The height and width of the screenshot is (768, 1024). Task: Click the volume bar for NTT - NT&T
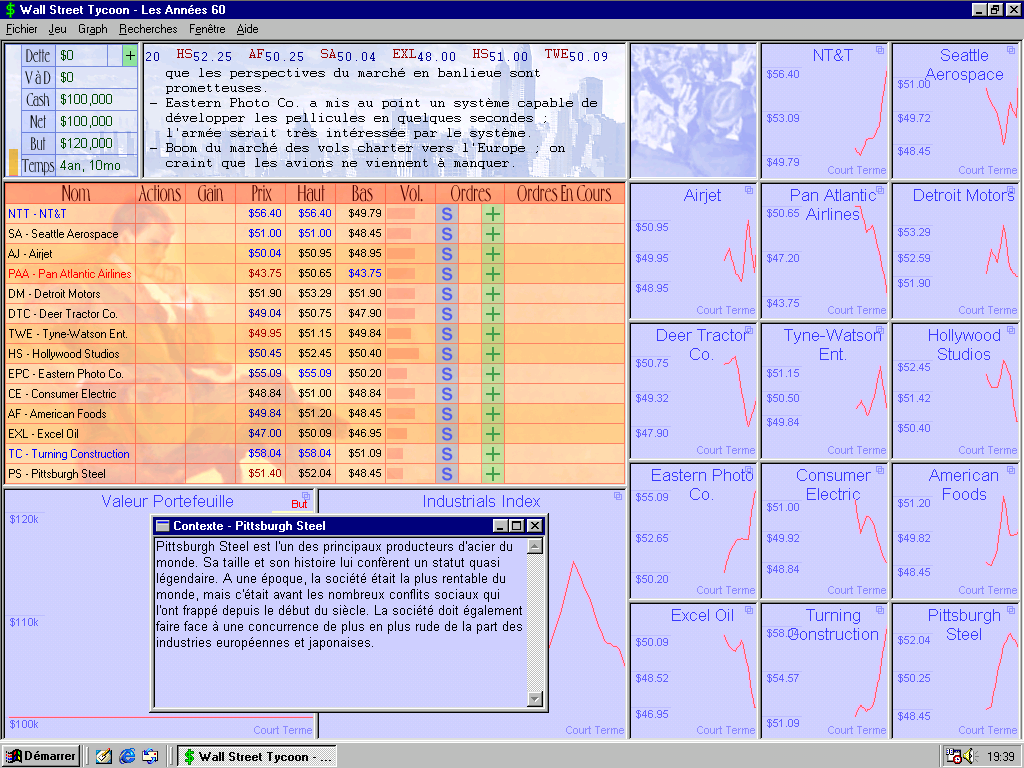tap(400, 214)
